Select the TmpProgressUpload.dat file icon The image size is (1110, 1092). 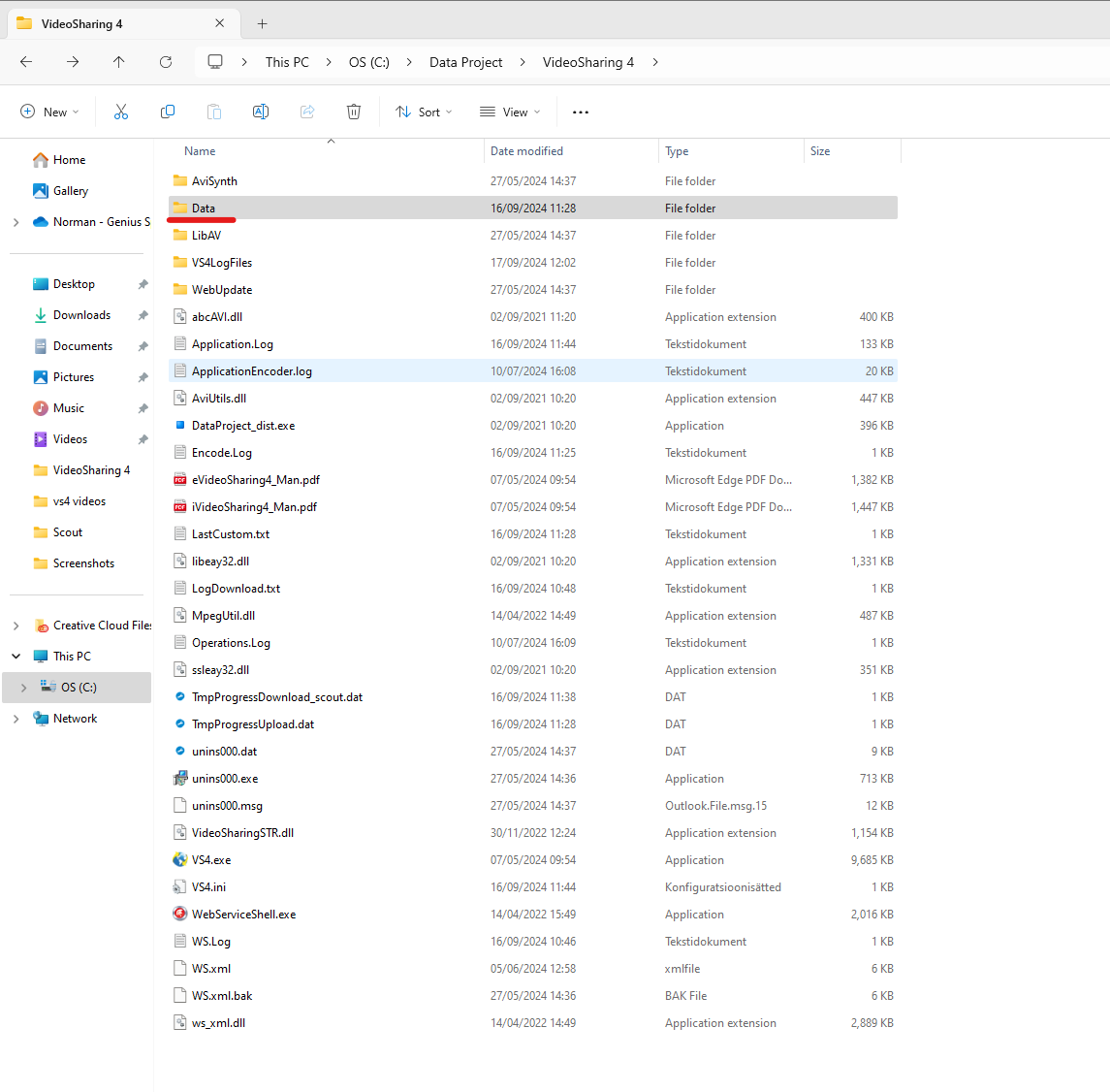[179, 723]
